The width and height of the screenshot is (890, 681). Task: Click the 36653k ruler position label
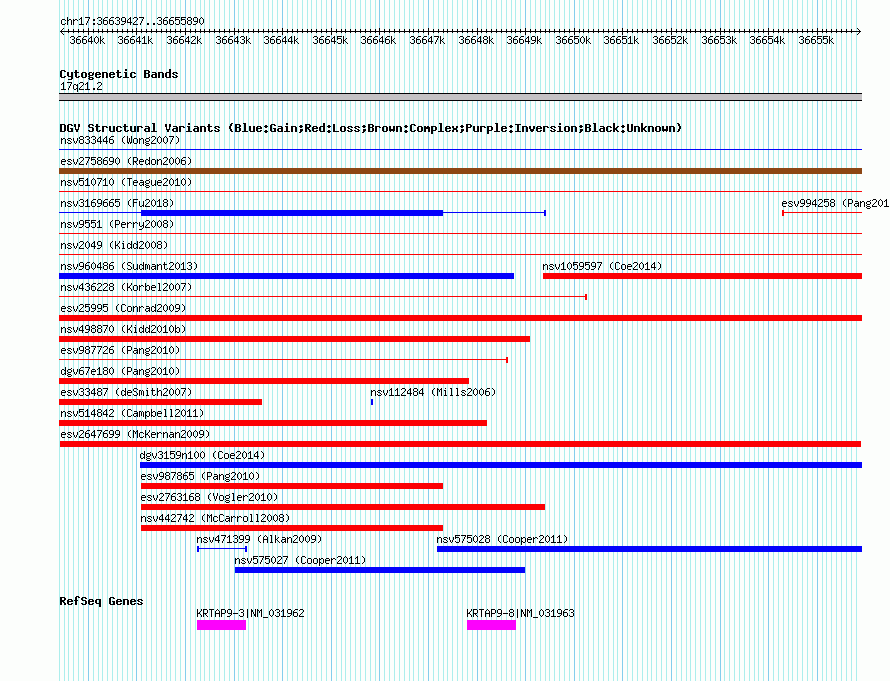click(719, 40)
